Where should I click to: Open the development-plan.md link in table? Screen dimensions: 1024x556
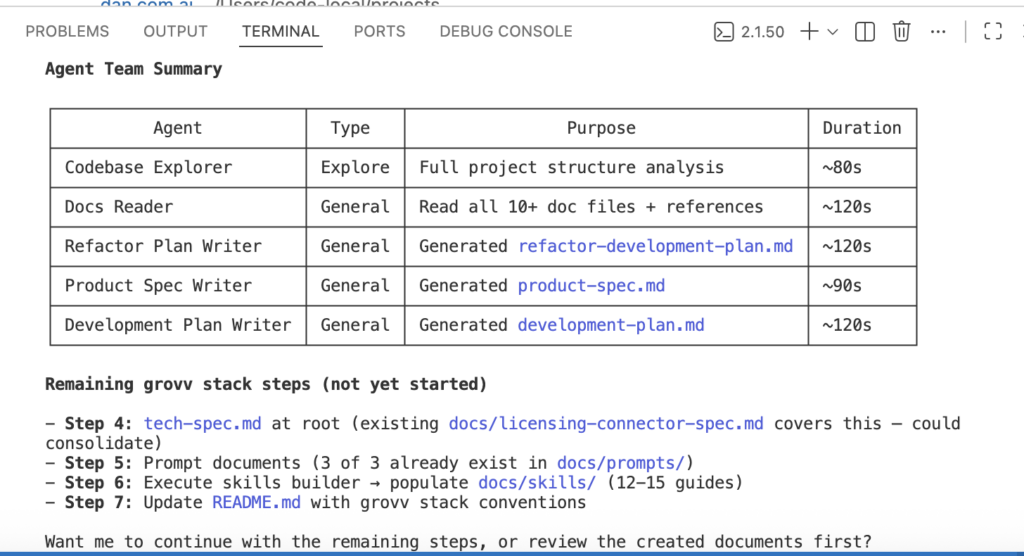[611, 325]
